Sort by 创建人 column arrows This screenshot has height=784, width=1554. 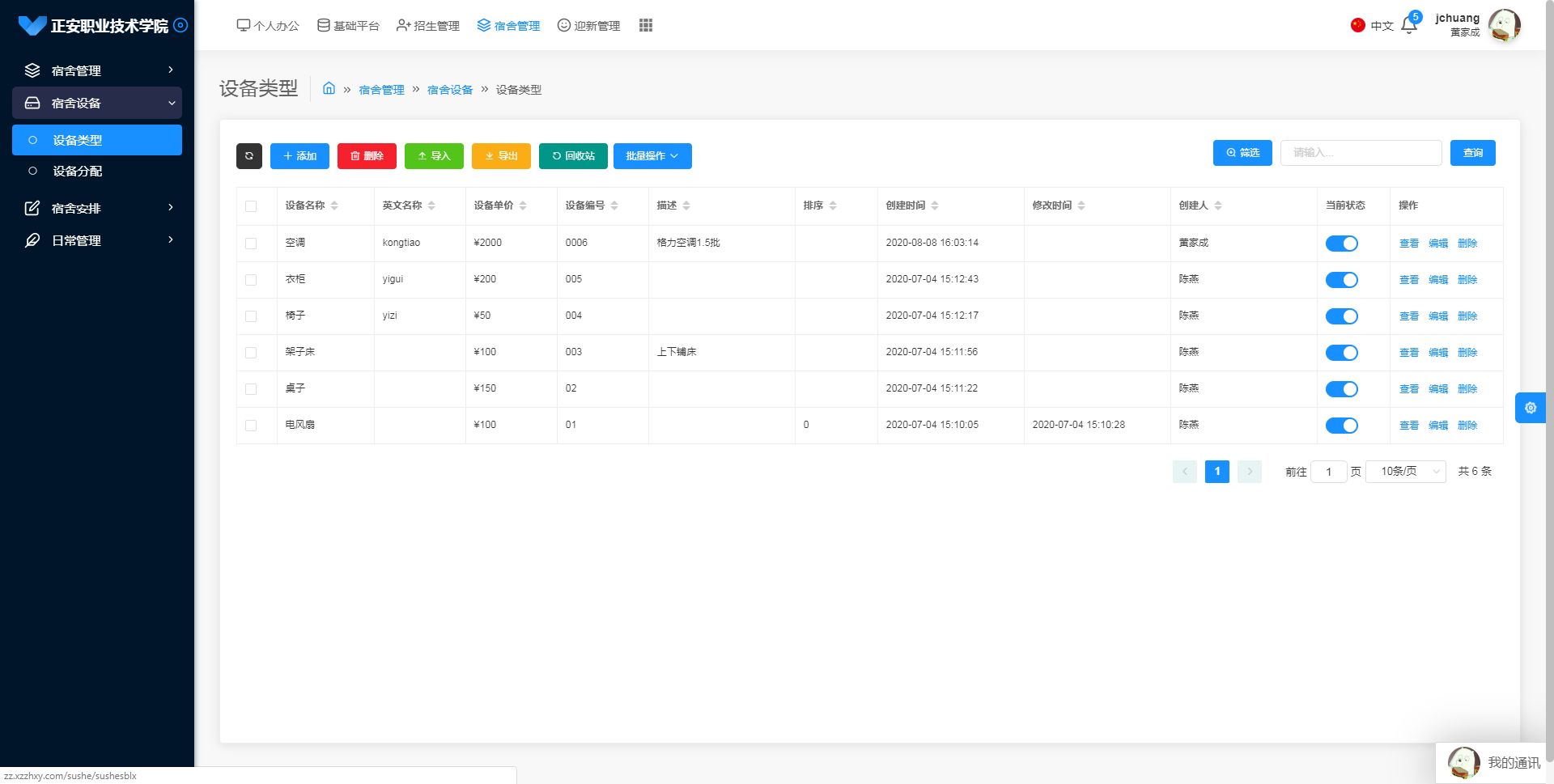[x=1218, y=206]
